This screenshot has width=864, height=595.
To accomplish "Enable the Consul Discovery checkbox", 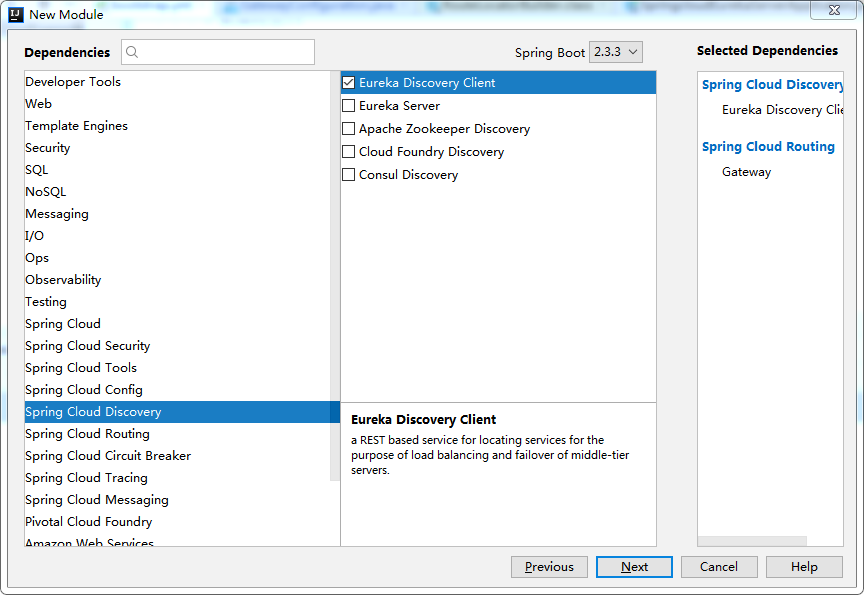I will pos(348,175).
